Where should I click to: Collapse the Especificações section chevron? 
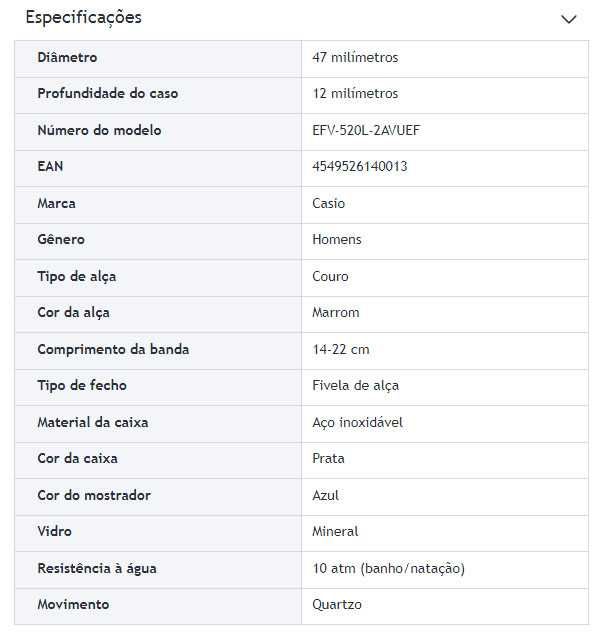point(569,19)
